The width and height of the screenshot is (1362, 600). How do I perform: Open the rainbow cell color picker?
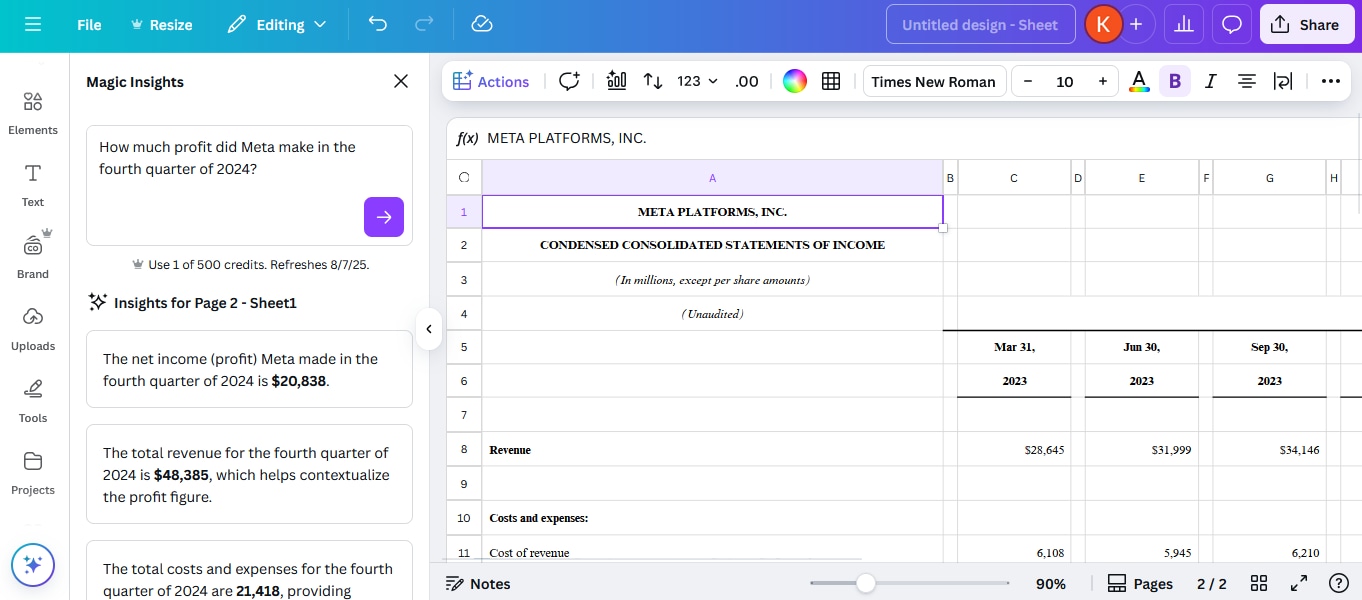tap(795, 82)
